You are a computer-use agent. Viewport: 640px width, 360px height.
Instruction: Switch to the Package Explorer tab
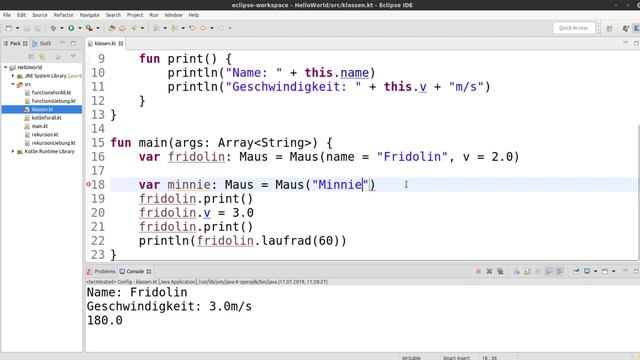pyautogui.click(x=15, y=43)
